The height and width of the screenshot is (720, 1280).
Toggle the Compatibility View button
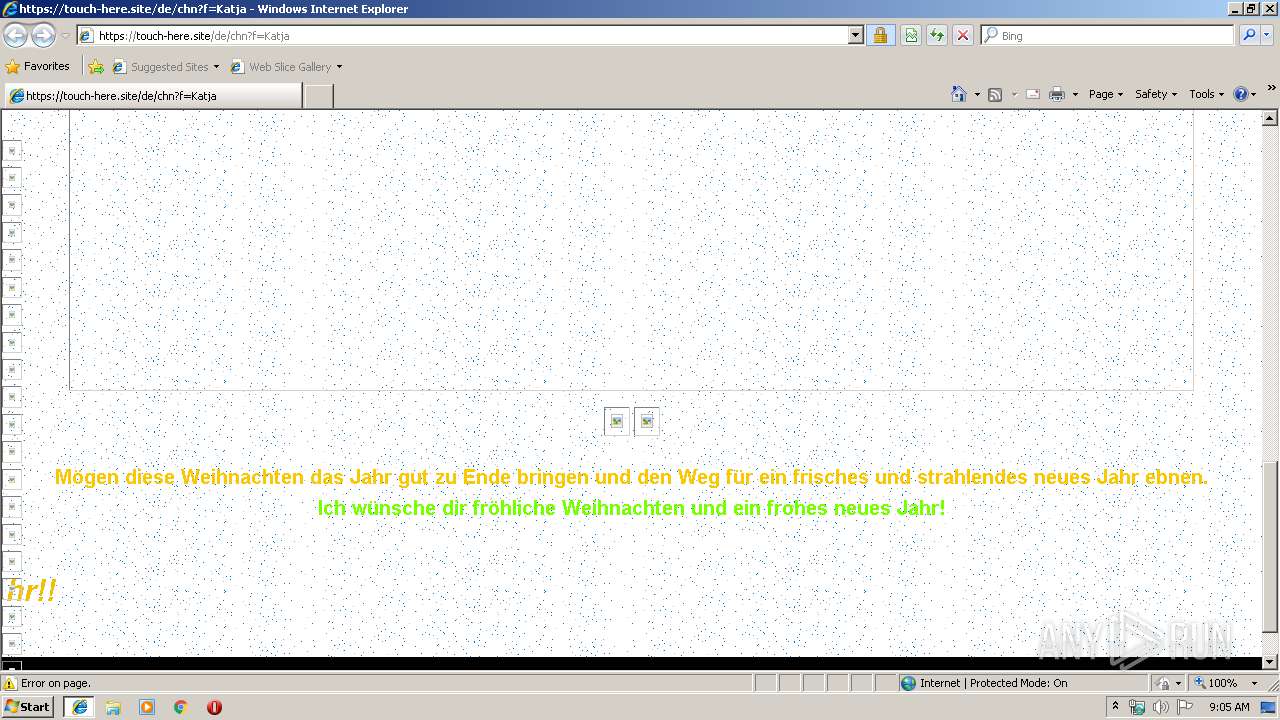[911, 36]
